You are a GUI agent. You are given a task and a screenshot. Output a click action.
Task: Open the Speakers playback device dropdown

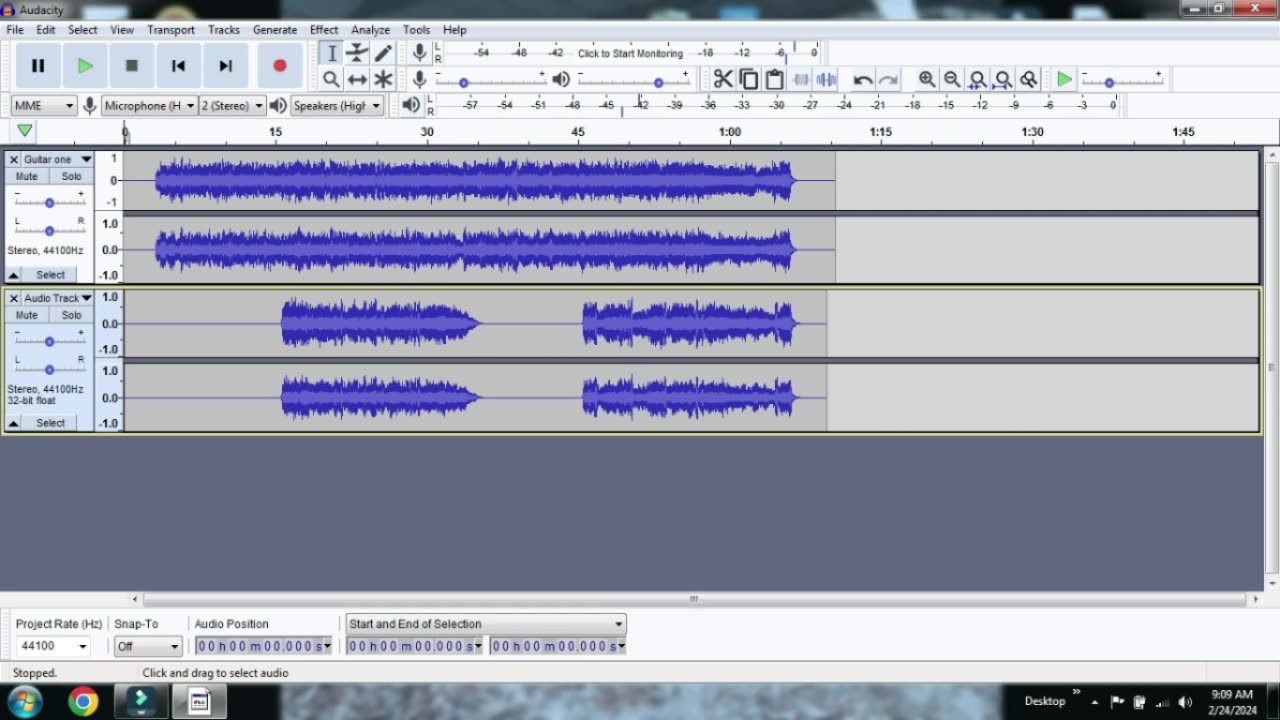[x=337, y=105]
